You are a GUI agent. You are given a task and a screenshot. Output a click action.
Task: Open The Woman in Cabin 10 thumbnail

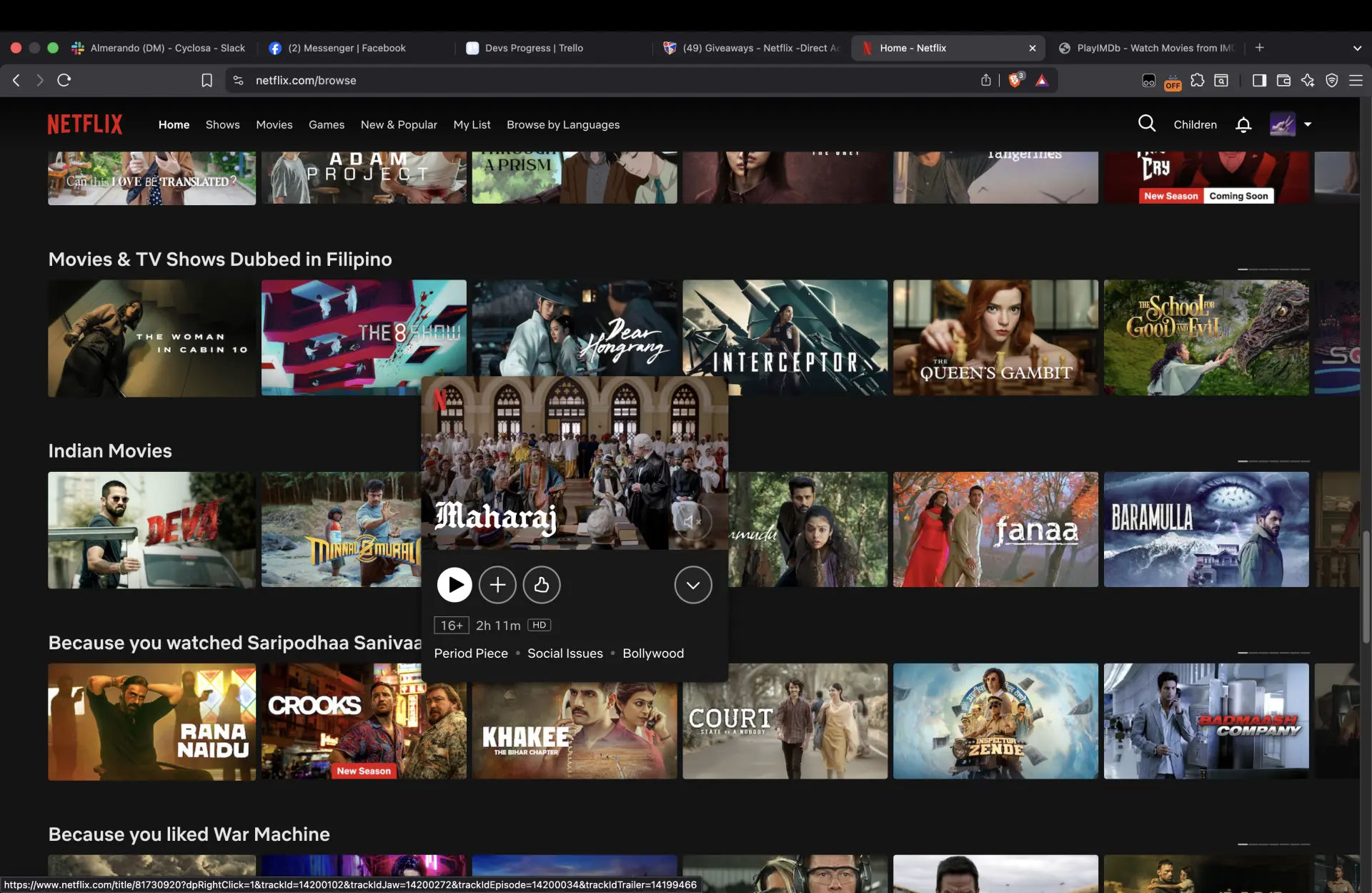coord(151,337)
